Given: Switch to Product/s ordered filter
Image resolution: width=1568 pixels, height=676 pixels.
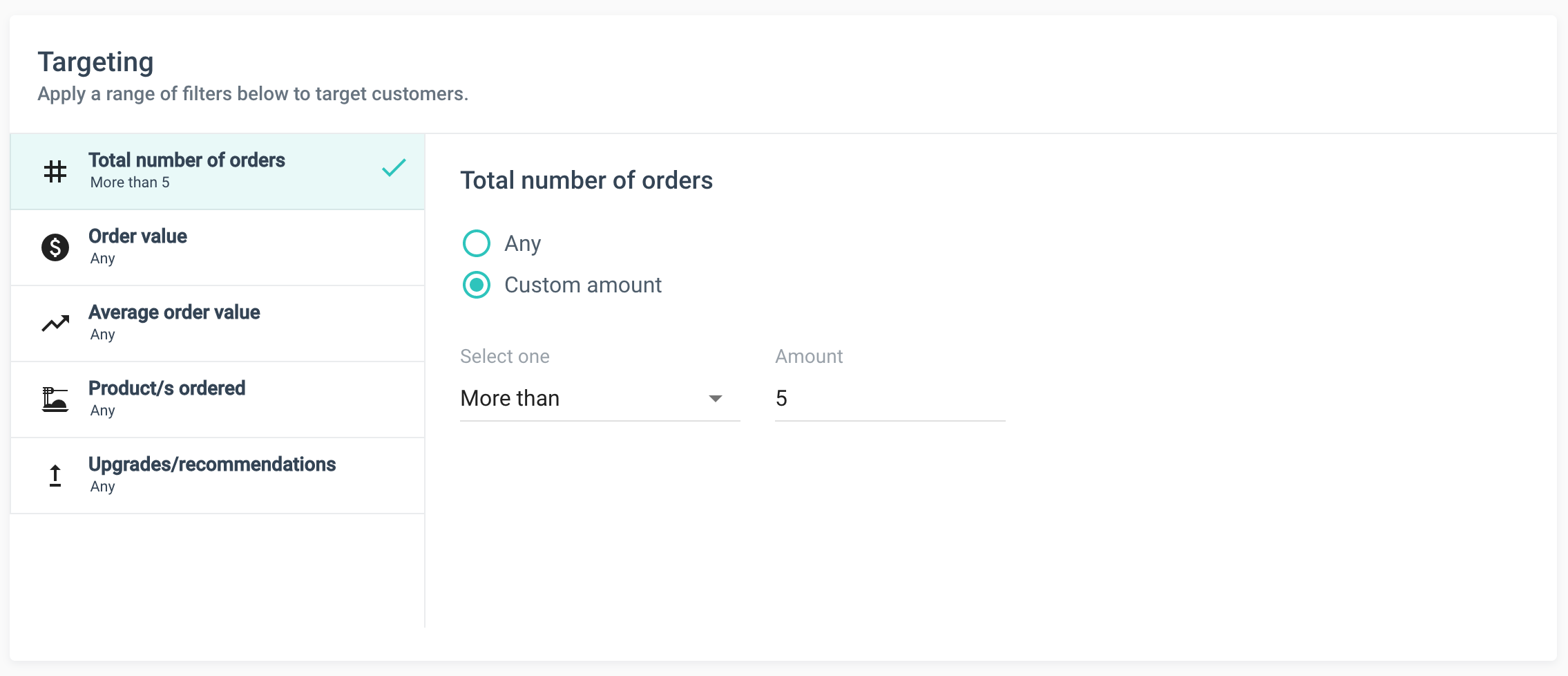Looking at the screenshot, I should point(218,400).
